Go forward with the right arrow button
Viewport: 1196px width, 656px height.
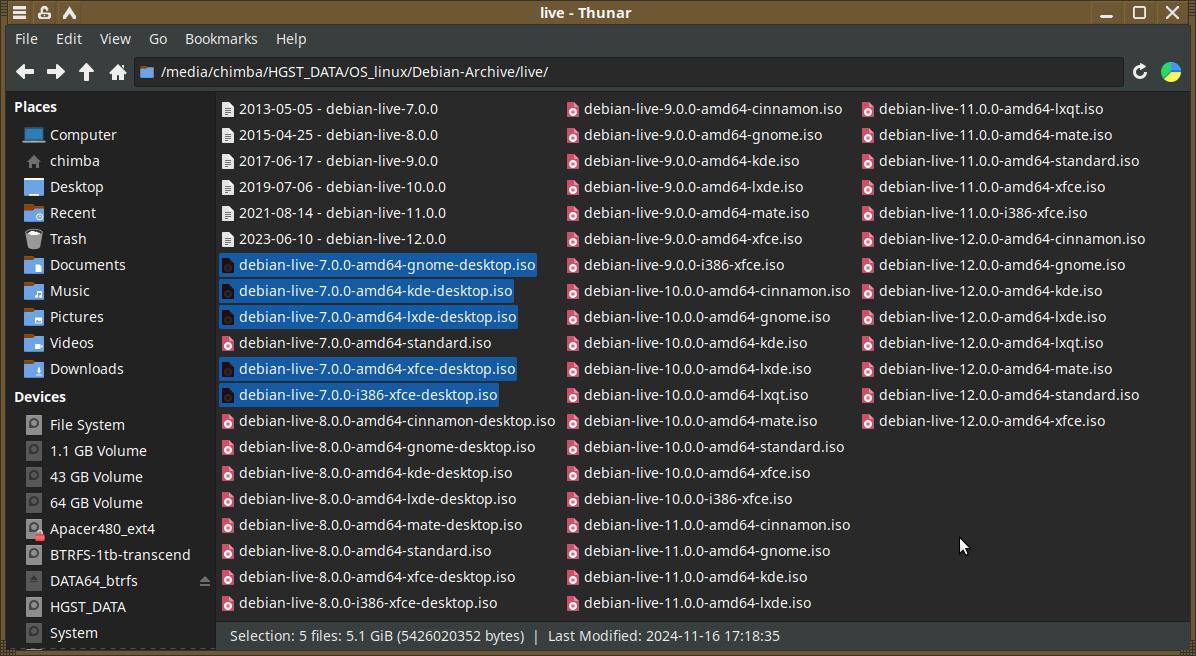[56, 72]
